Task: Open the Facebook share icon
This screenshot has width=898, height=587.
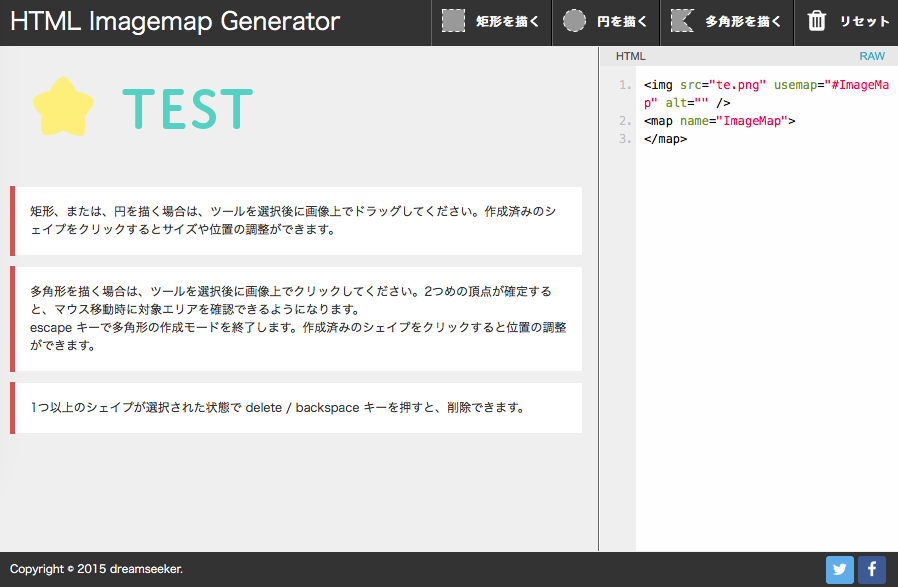Action: [872, 570]
